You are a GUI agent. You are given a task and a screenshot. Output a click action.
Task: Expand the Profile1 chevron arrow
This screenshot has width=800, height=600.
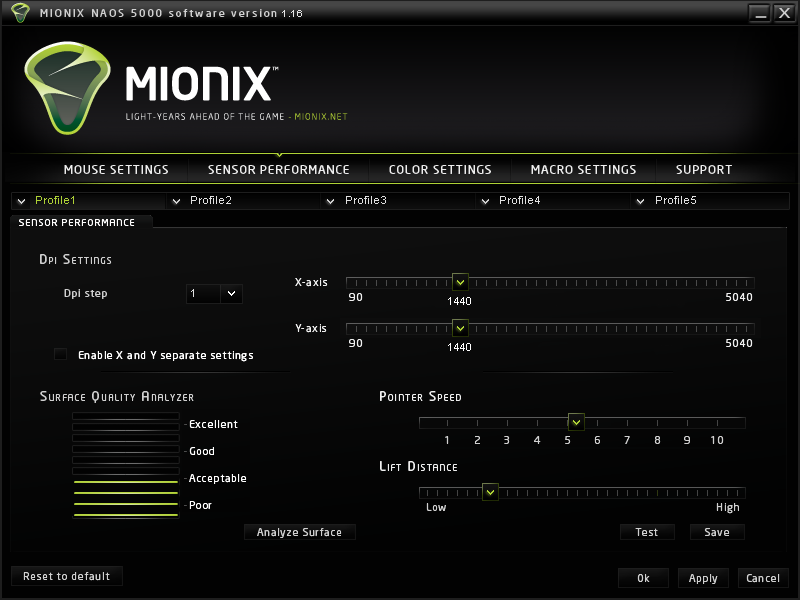pyautogui.click(x=21, y=201)
